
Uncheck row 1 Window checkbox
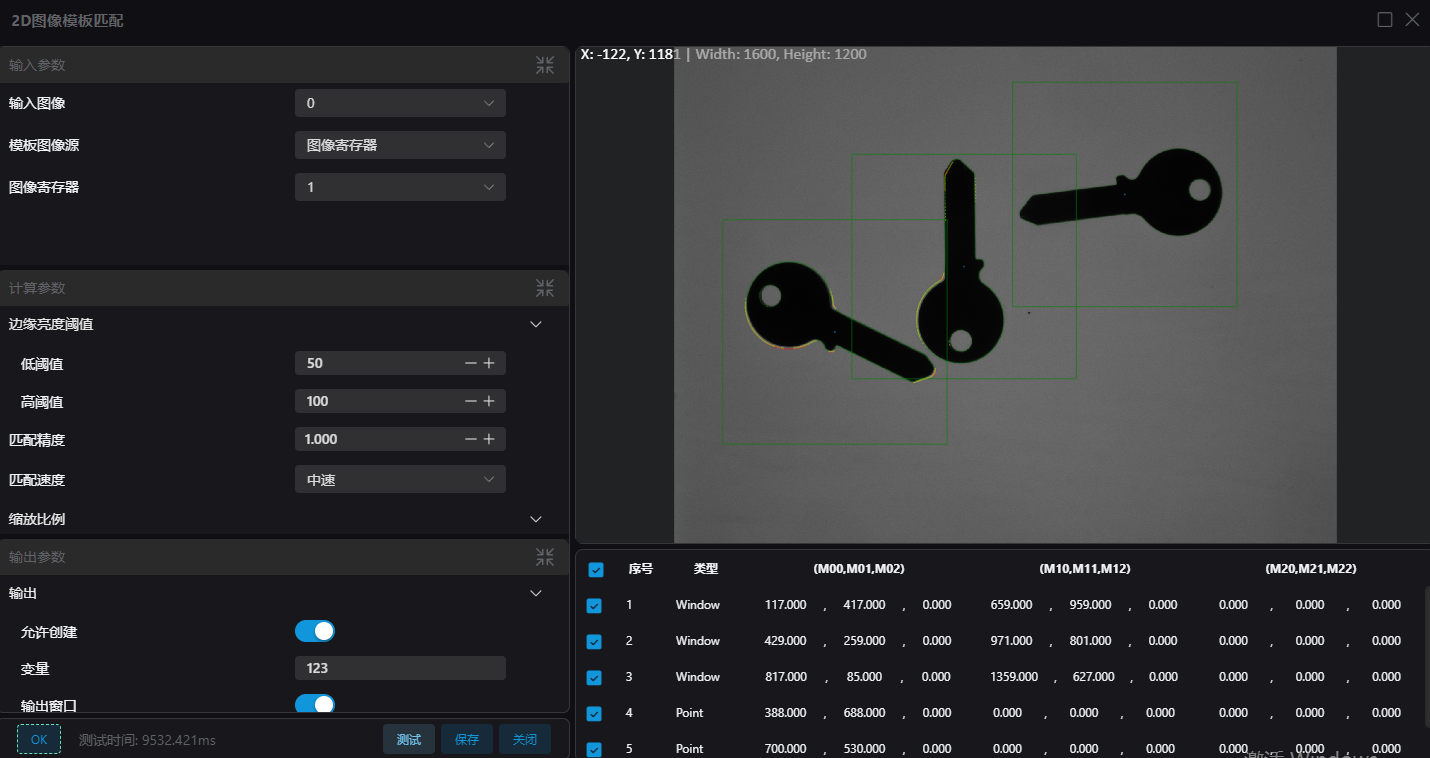[594, 606]
